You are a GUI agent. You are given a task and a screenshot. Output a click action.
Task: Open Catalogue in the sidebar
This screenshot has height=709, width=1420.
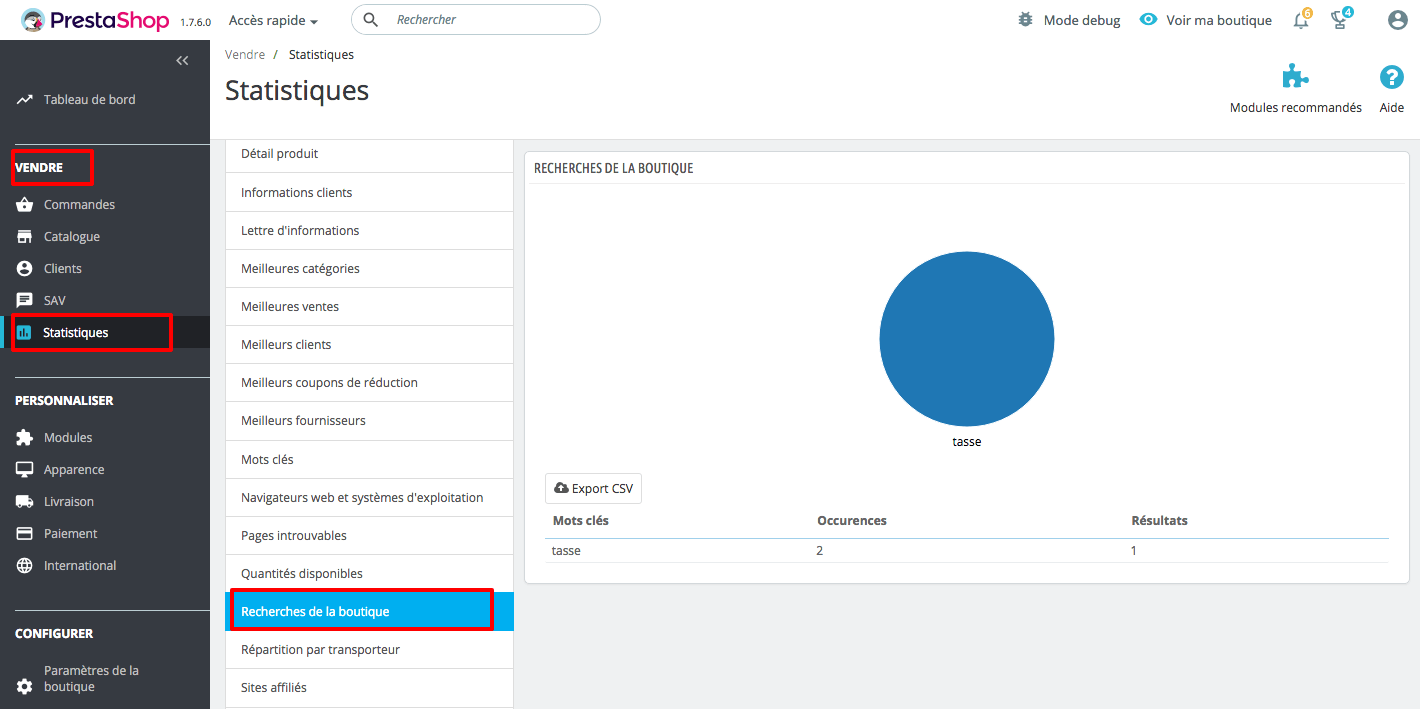(72, 236)
